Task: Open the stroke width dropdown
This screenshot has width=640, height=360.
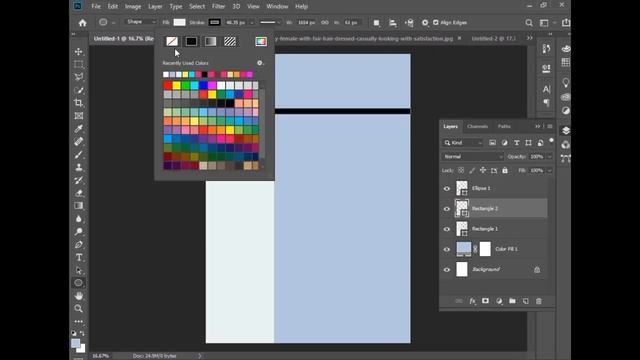Action: point(252,23)
